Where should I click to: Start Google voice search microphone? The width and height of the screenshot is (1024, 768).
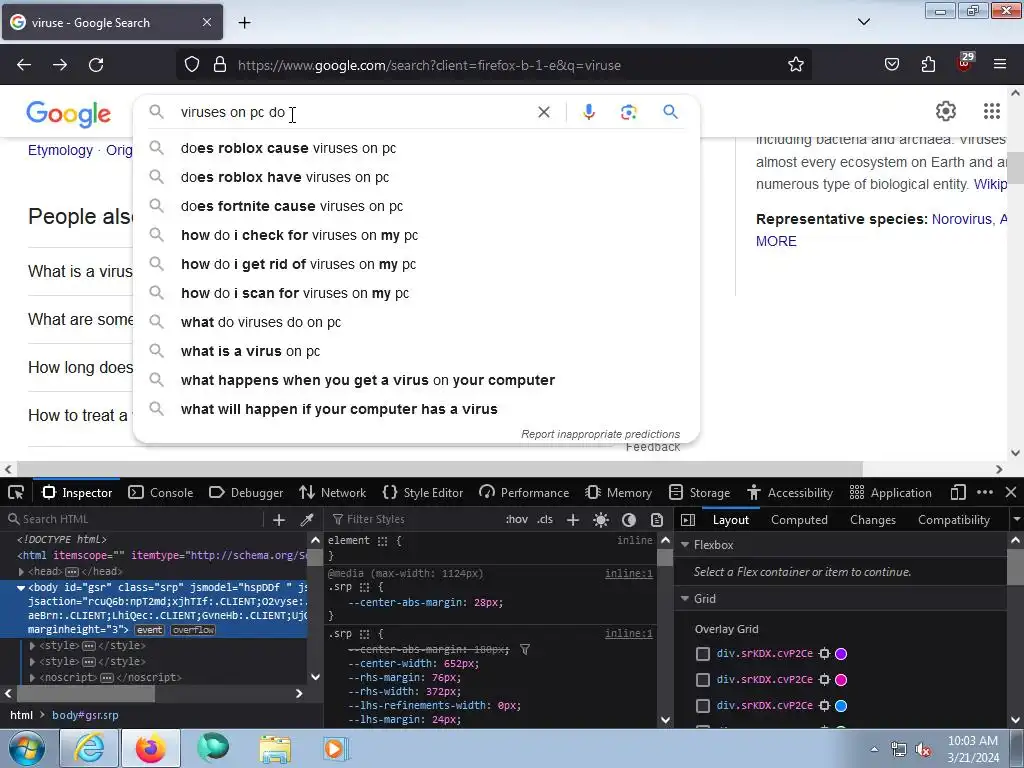pos(588,112)
